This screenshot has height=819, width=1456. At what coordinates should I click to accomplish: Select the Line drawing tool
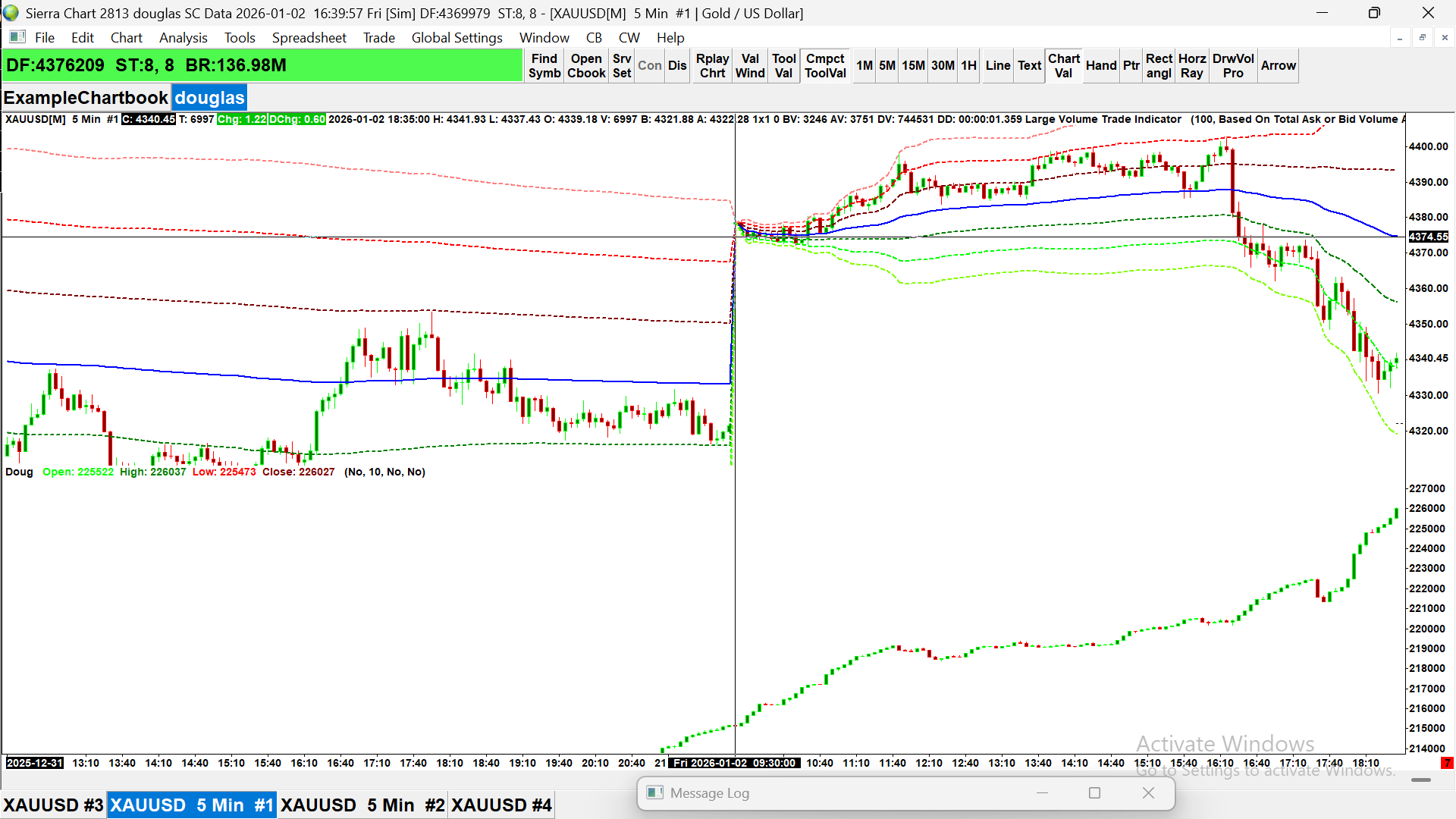[x=997, y=66]
